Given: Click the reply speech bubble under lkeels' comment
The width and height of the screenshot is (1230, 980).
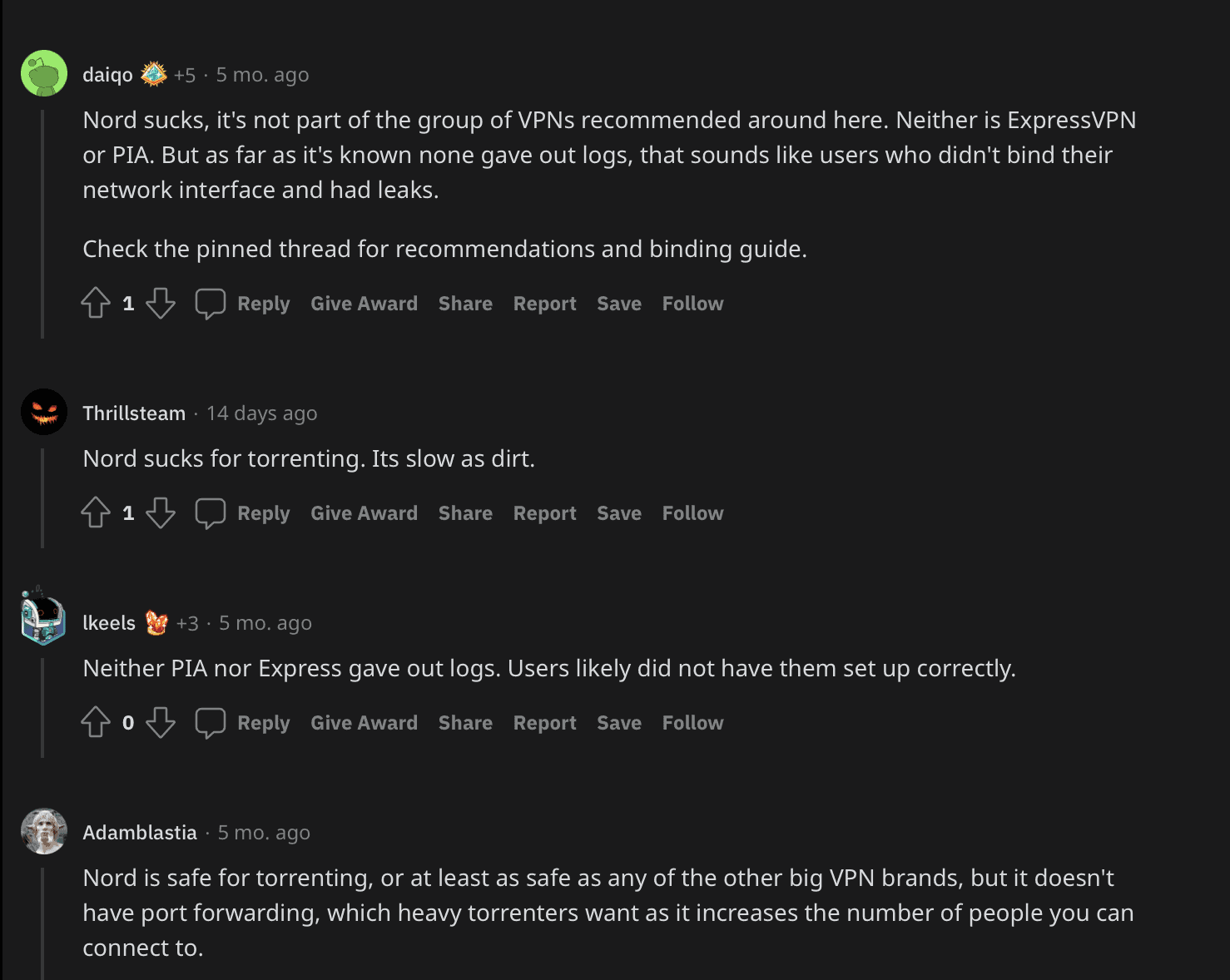Looking at the screenshot, I should coord(211,723).
